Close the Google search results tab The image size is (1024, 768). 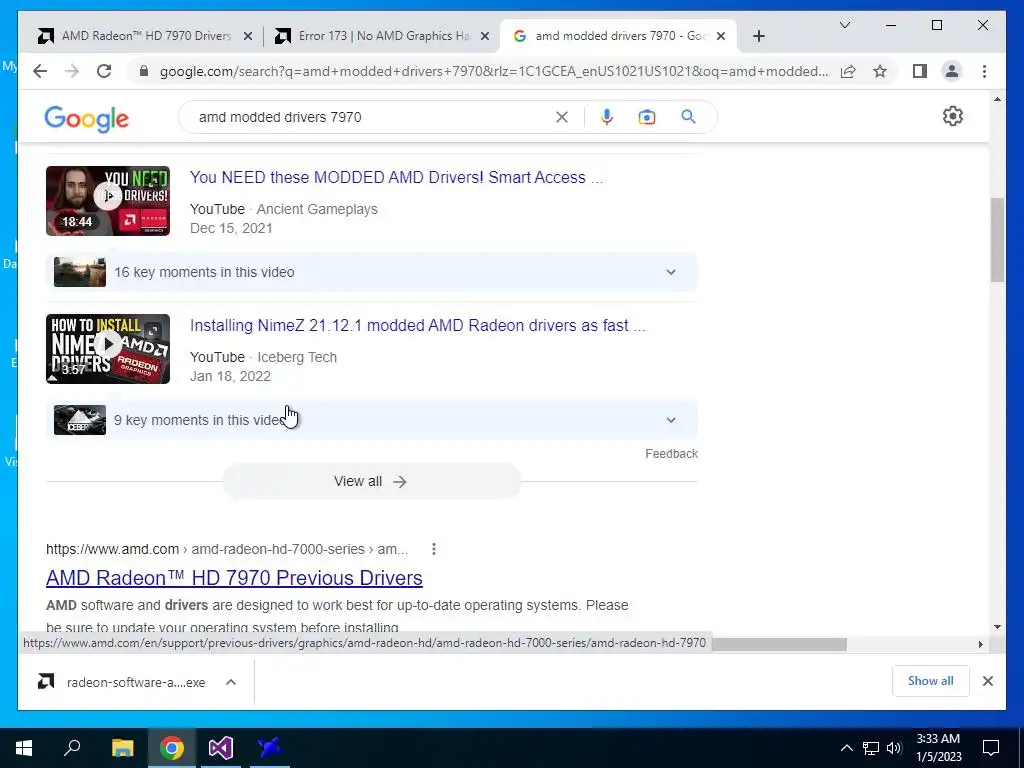point(721,37)
